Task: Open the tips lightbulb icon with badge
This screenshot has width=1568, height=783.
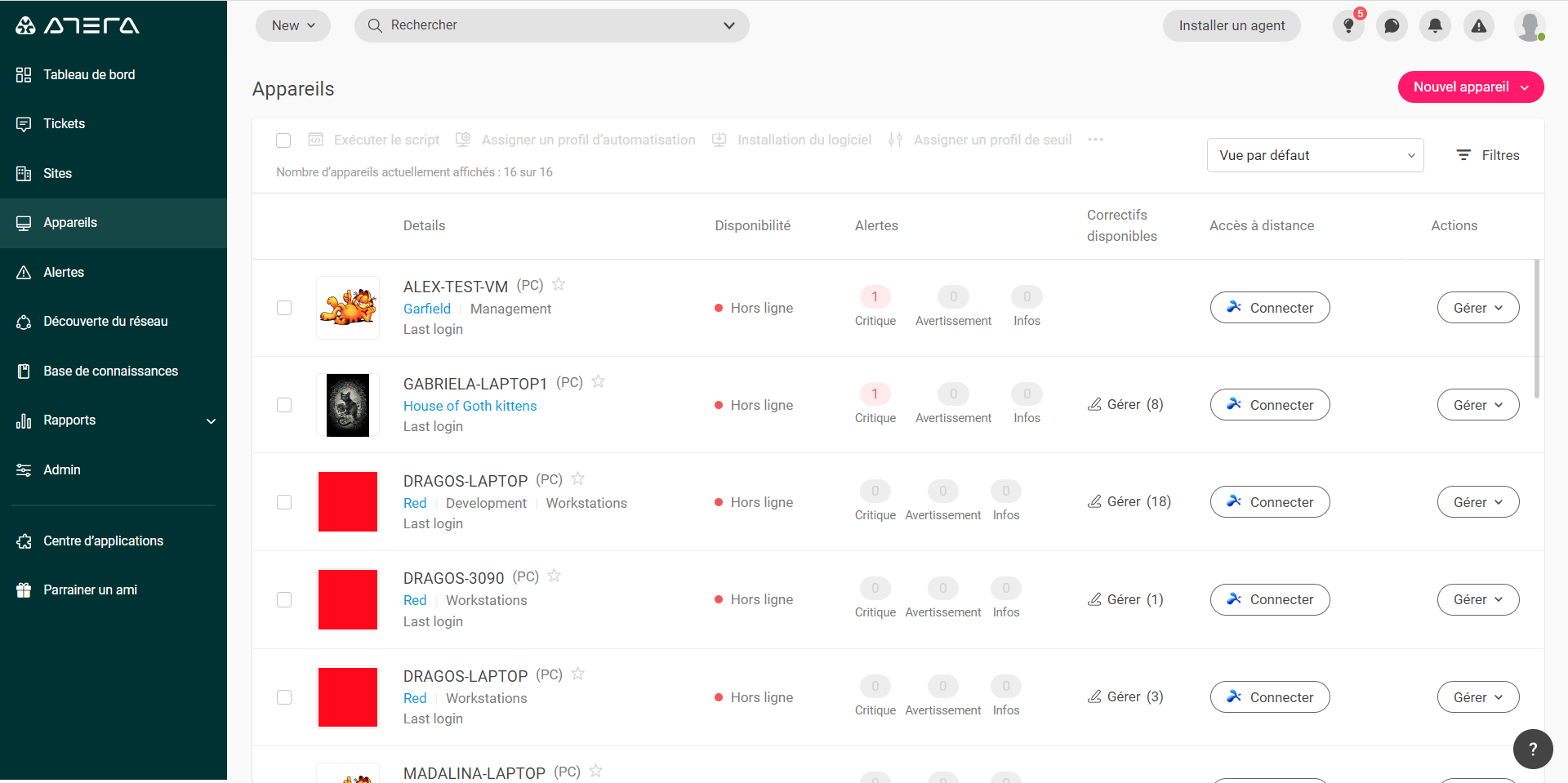Action: coord(1348,26)
